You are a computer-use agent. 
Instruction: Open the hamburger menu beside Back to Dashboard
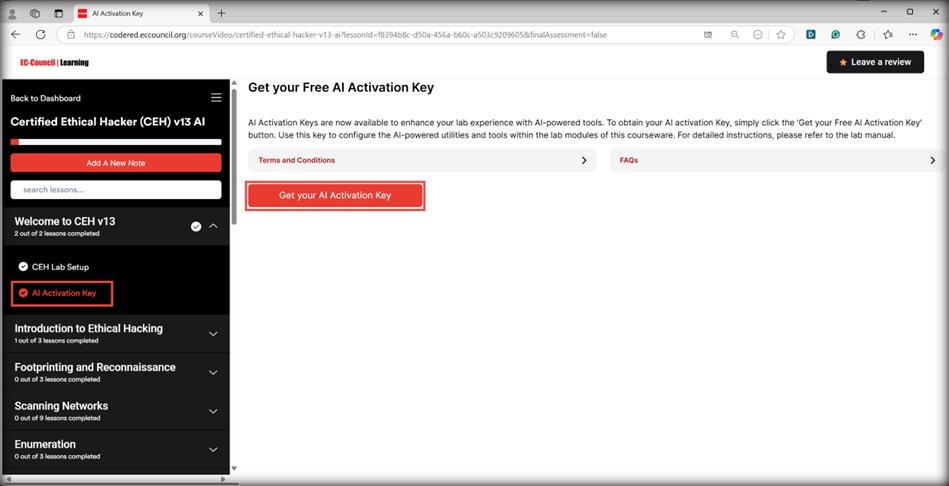coord(216,98)
